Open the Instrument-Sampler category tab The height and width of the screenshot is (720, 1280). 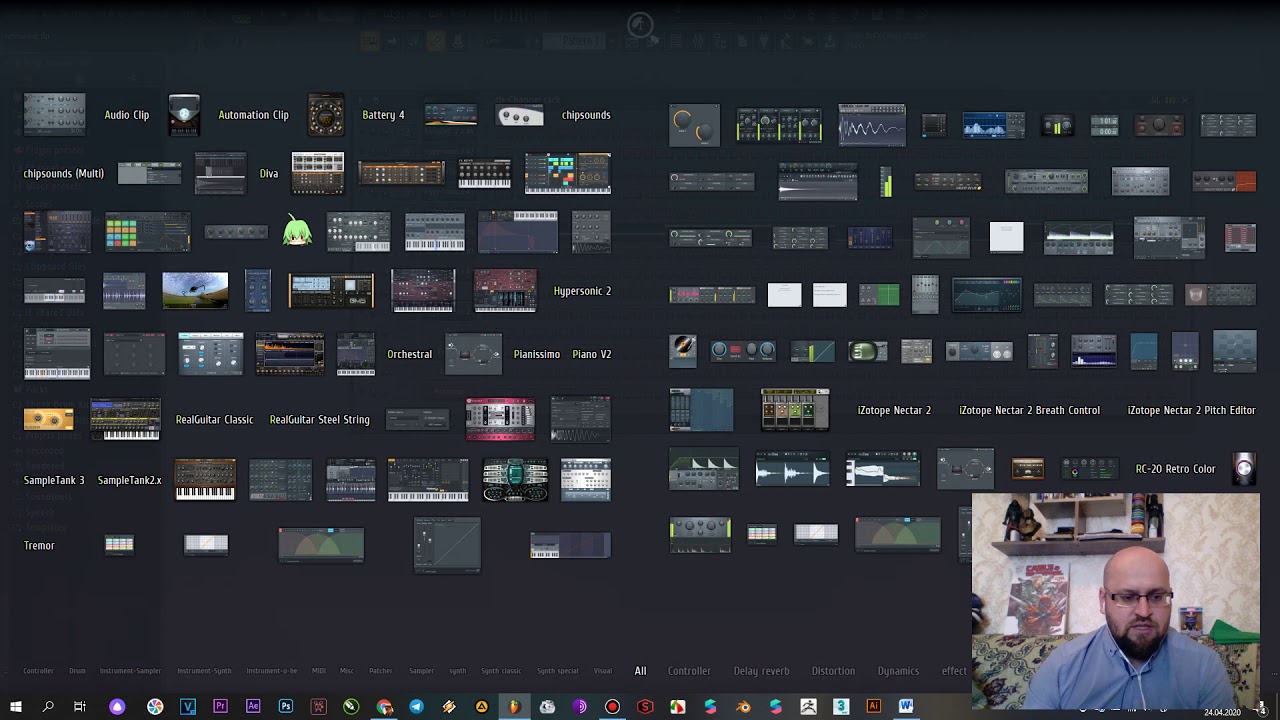pos(130,671)
